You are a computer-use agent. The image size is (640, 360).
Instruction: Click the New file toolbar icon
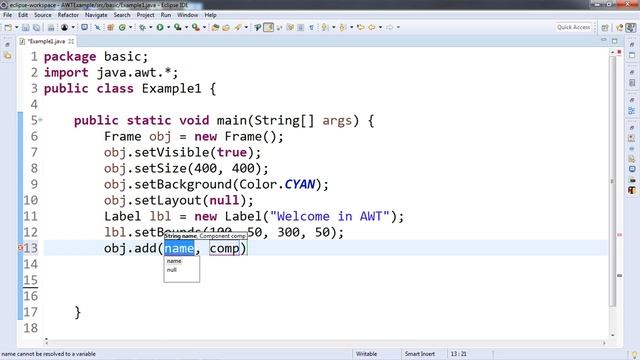tap(8, 27)
